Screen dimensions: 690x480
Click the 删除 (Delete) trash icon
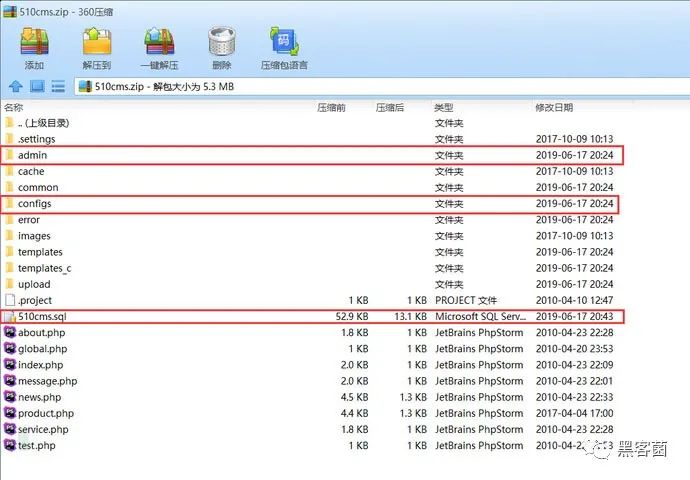220,46
